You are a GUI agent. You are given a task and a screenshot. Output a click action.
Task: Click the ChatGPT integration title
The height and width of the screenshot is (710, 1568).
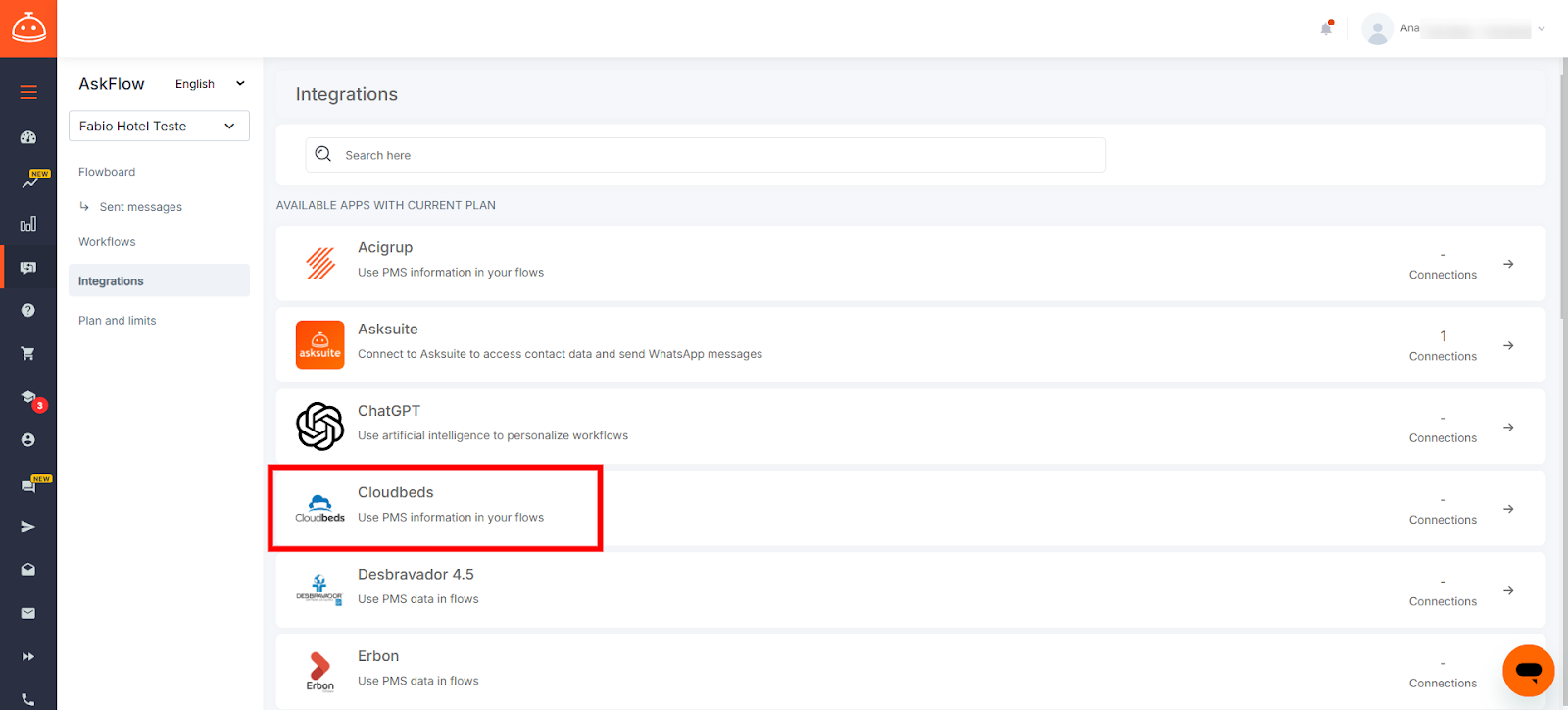click(389, 411)
